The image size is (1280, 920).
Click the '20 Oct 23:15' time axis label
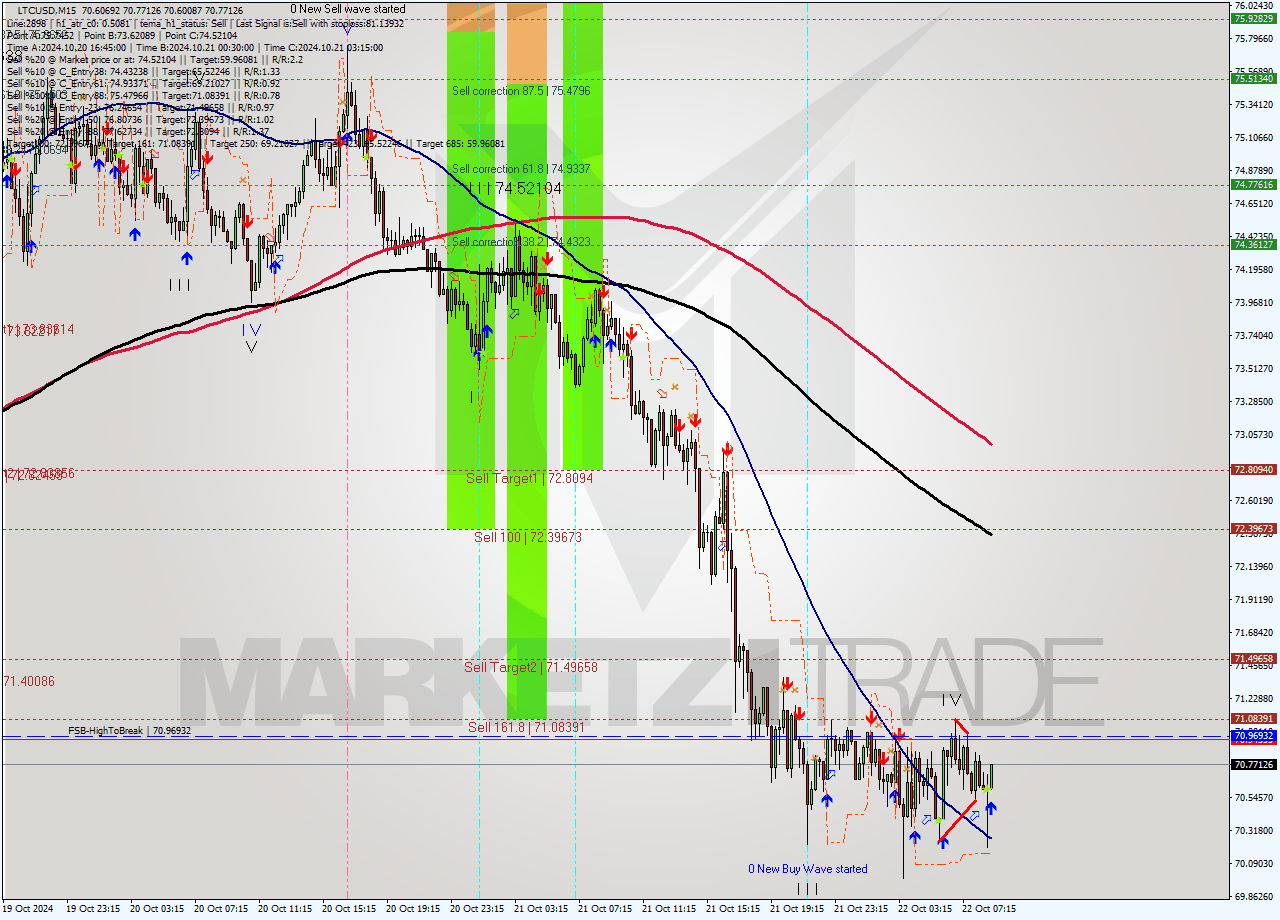tap(477, 909)
